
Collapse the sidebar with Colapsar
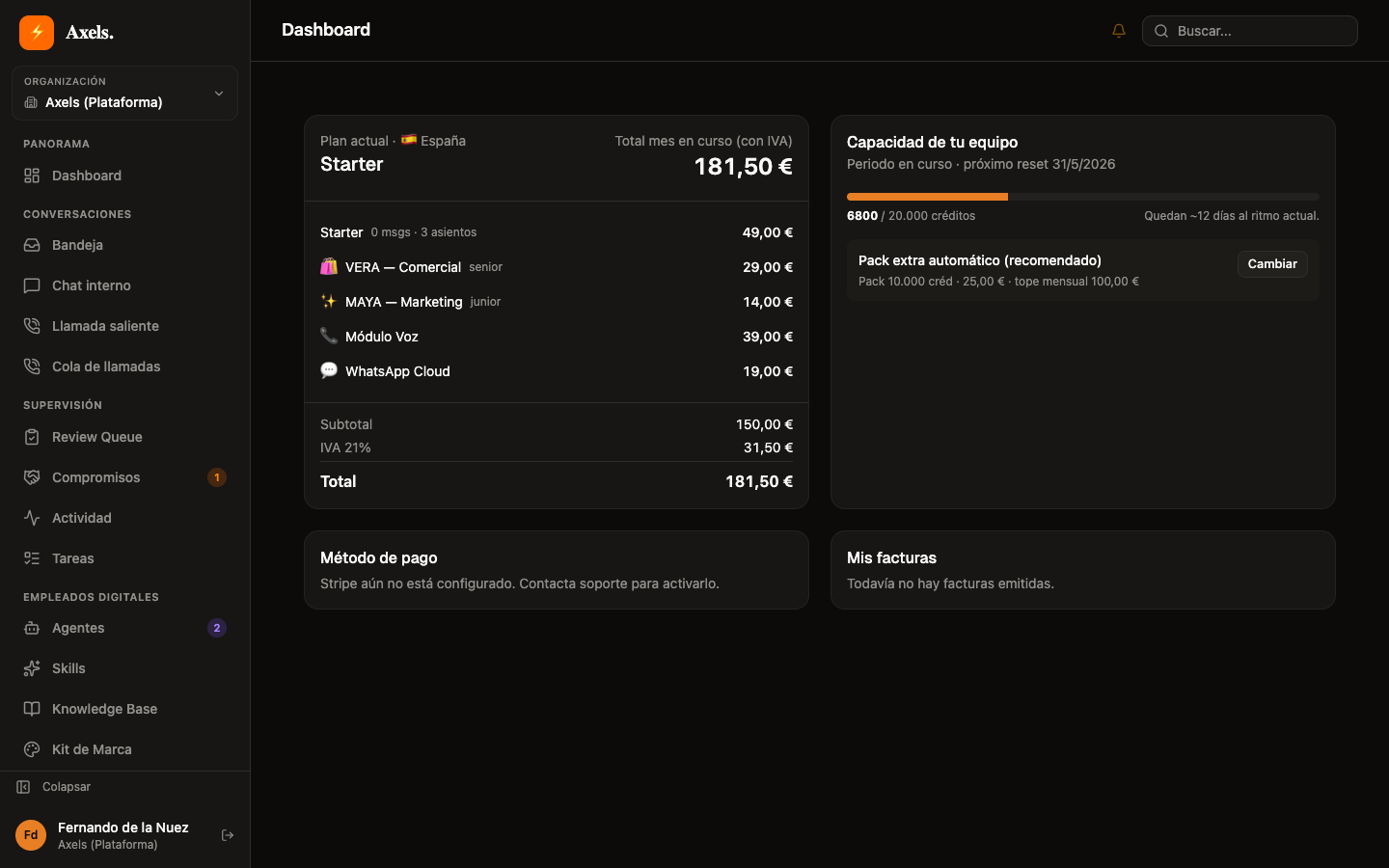coord(54,787)
